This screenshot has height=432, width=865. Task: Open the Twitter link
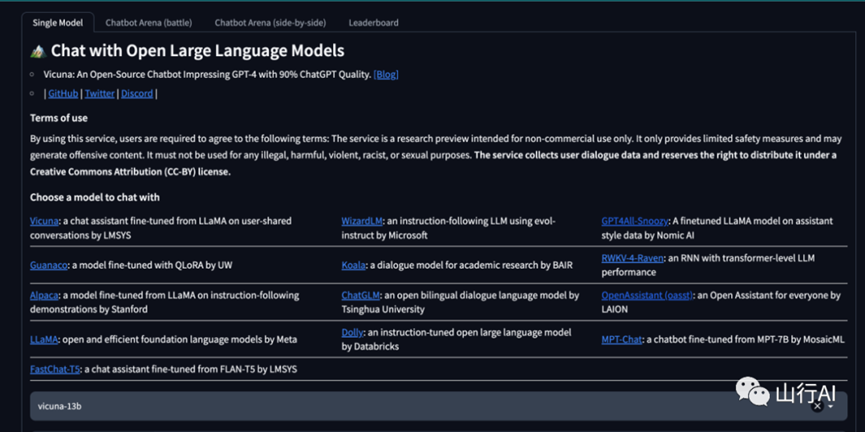99,93
